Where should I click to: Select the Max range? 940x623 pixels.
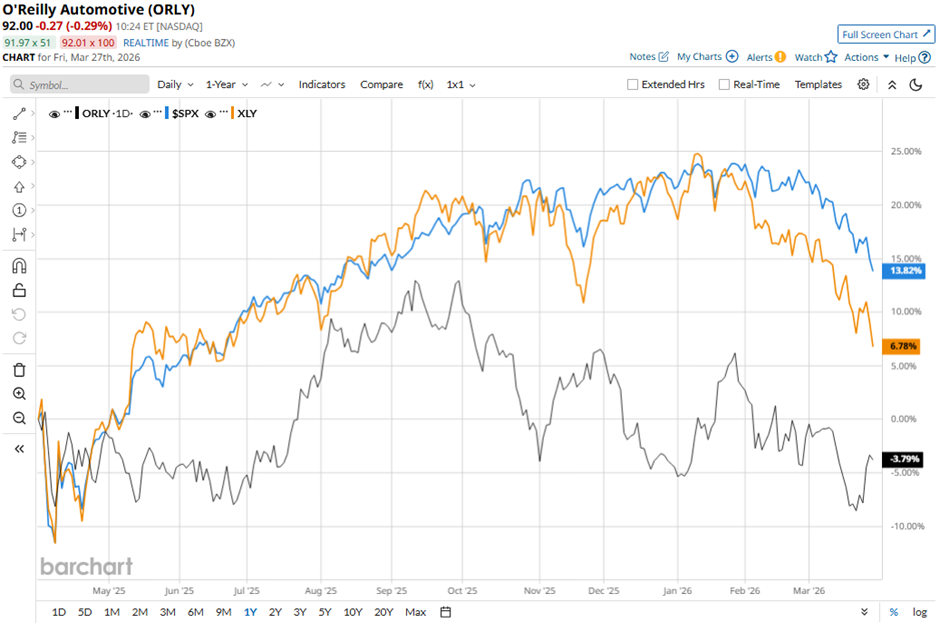(415, 612)
